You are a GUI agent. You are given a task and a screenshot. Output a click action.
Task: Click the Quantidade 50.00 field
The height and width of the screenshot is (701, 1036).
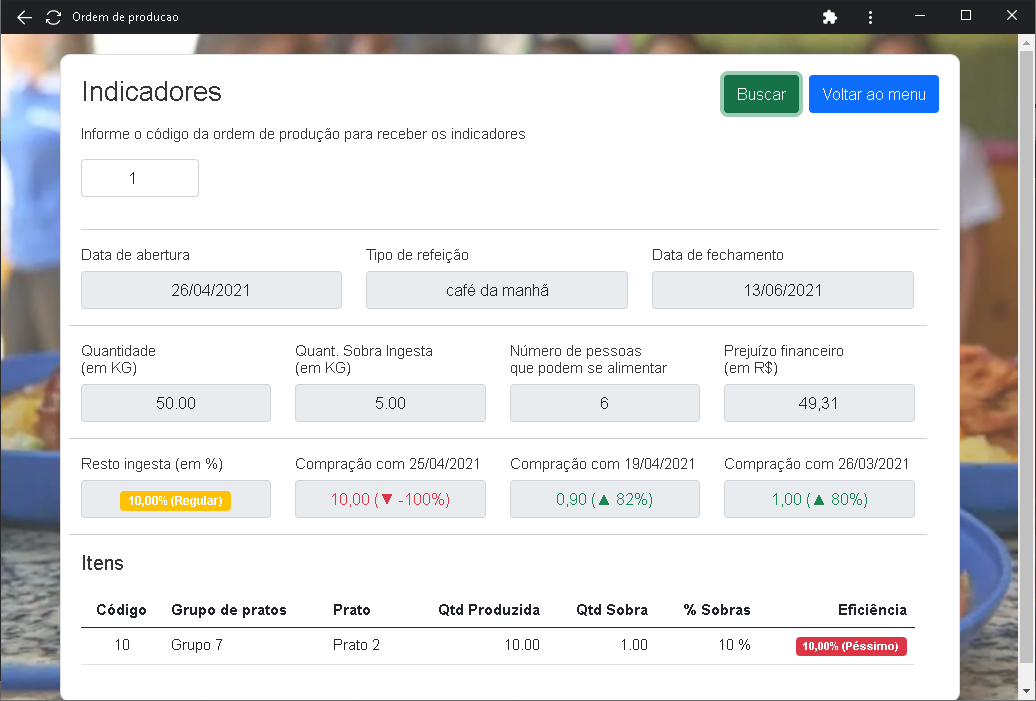coord(176,403)
